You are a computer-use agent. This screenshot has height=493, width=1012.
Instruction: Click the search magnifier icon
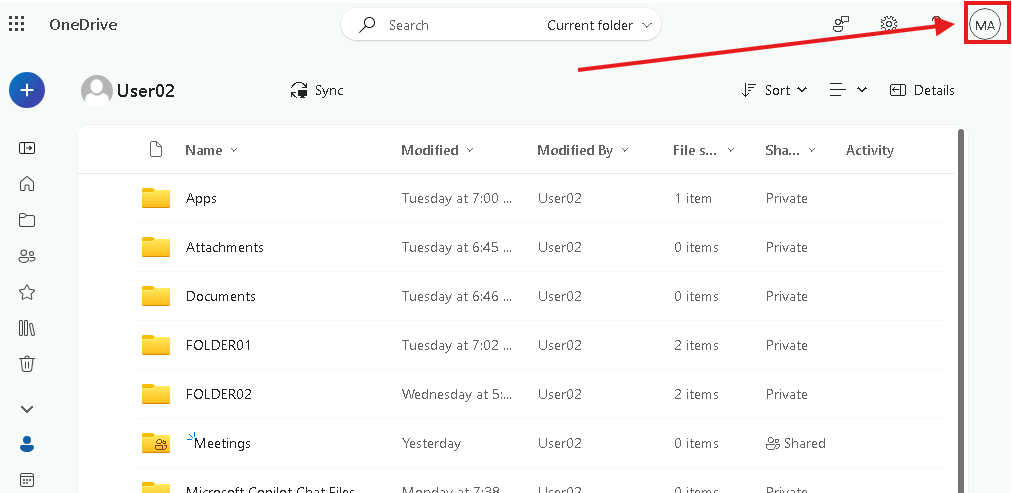coord(367,25)
